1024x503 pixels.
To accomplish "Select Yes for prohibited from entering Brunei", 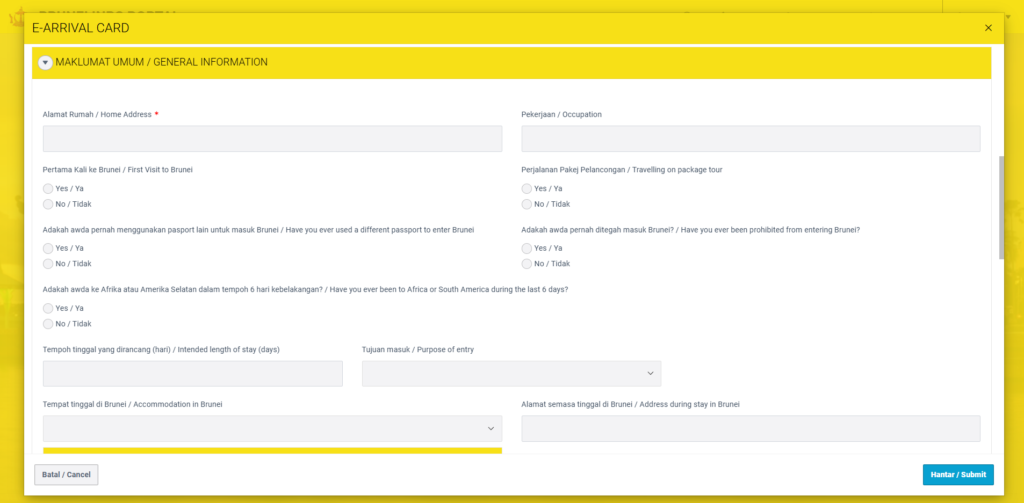I will point(527,248).
